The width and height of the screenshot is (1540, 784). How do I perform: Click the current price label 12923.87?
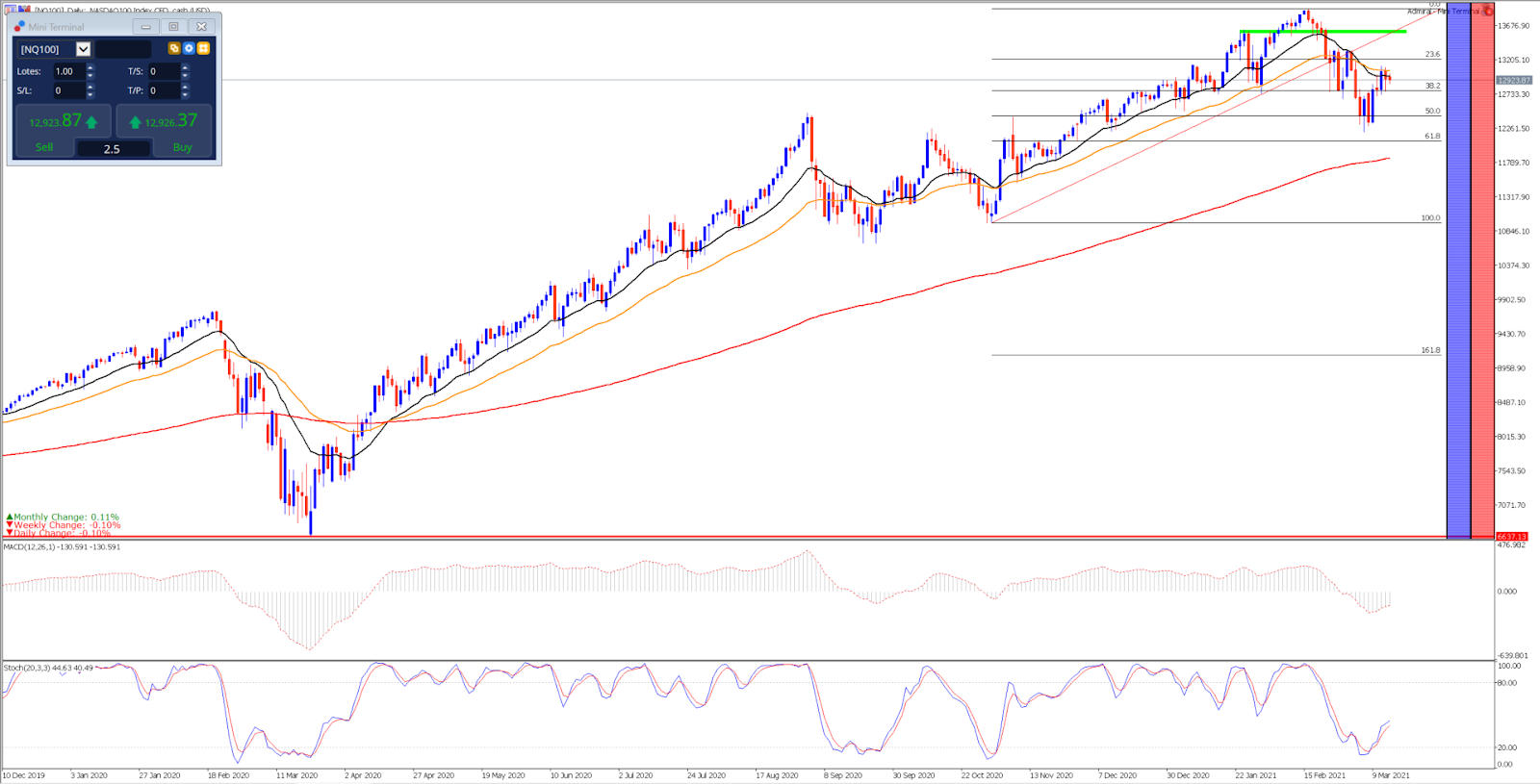[x=1514, y=81]
